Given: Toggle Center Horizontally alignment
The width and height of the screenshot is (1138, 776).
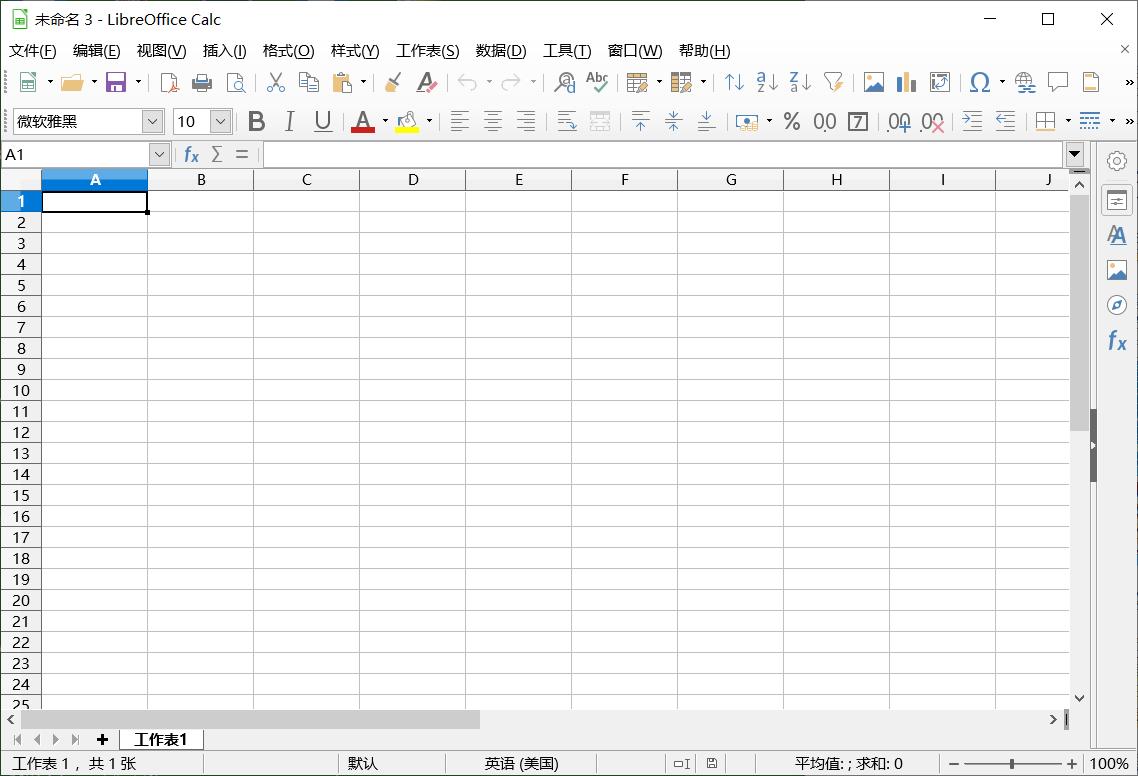Looking at the screenshot, I should (493, 121).
